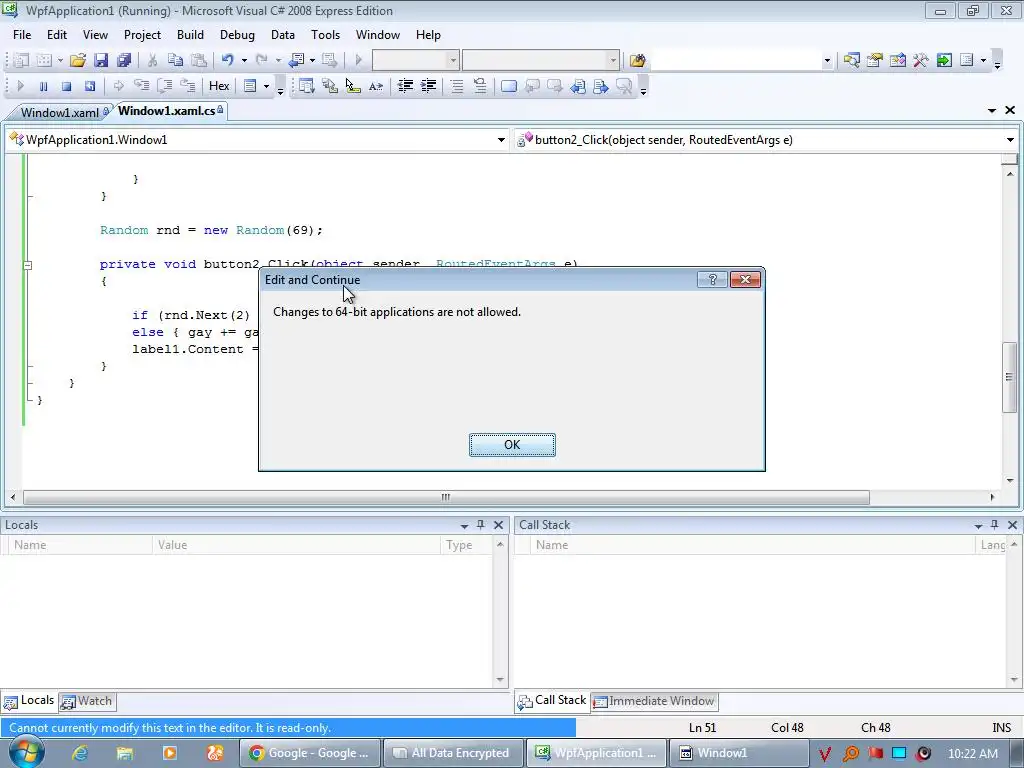
Task: Click the Save All icon
Action: pos(124,61)
